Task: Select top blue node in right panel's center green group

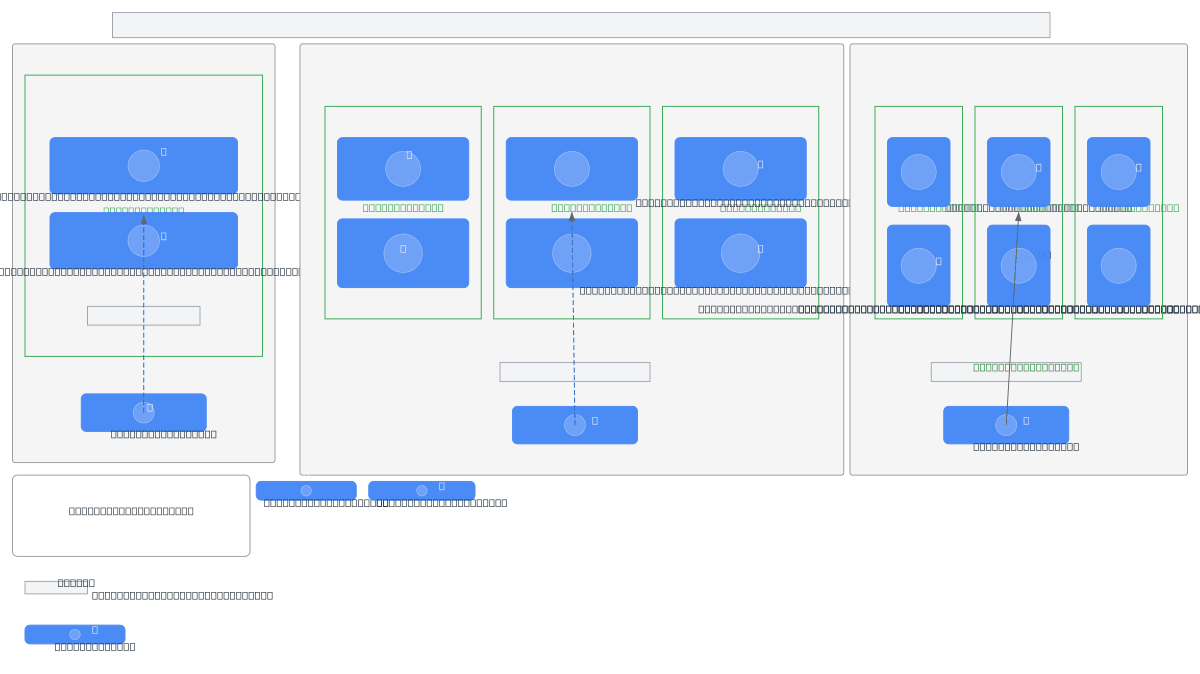Action: [1019, 172]
